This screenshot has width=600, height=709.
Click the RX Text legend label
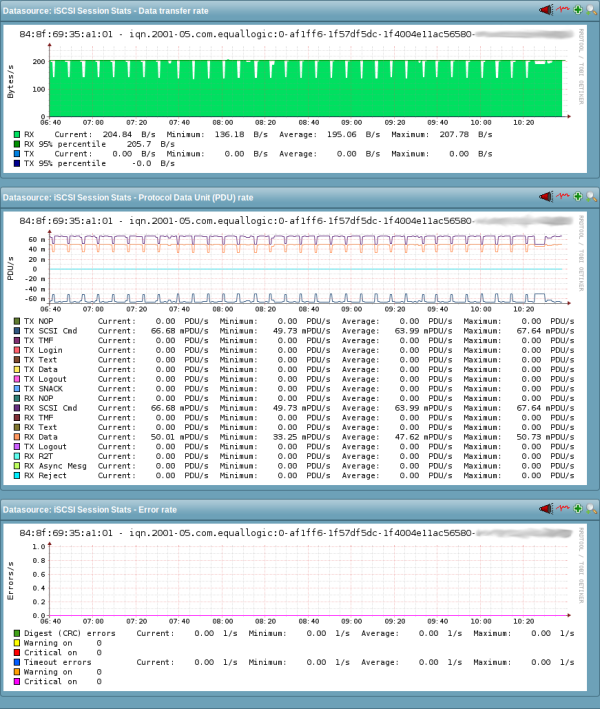tap(41, 427)
